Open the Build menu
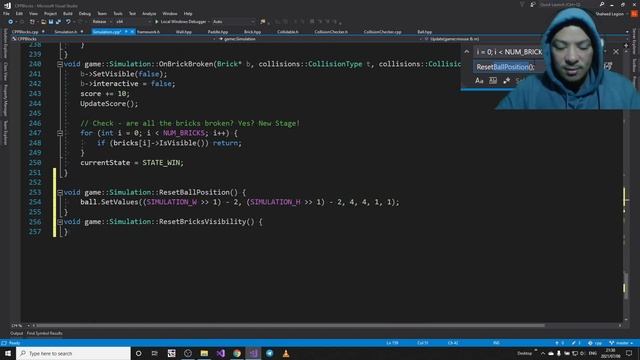Viewport: 640px width, 360px height. click(68, 13)
